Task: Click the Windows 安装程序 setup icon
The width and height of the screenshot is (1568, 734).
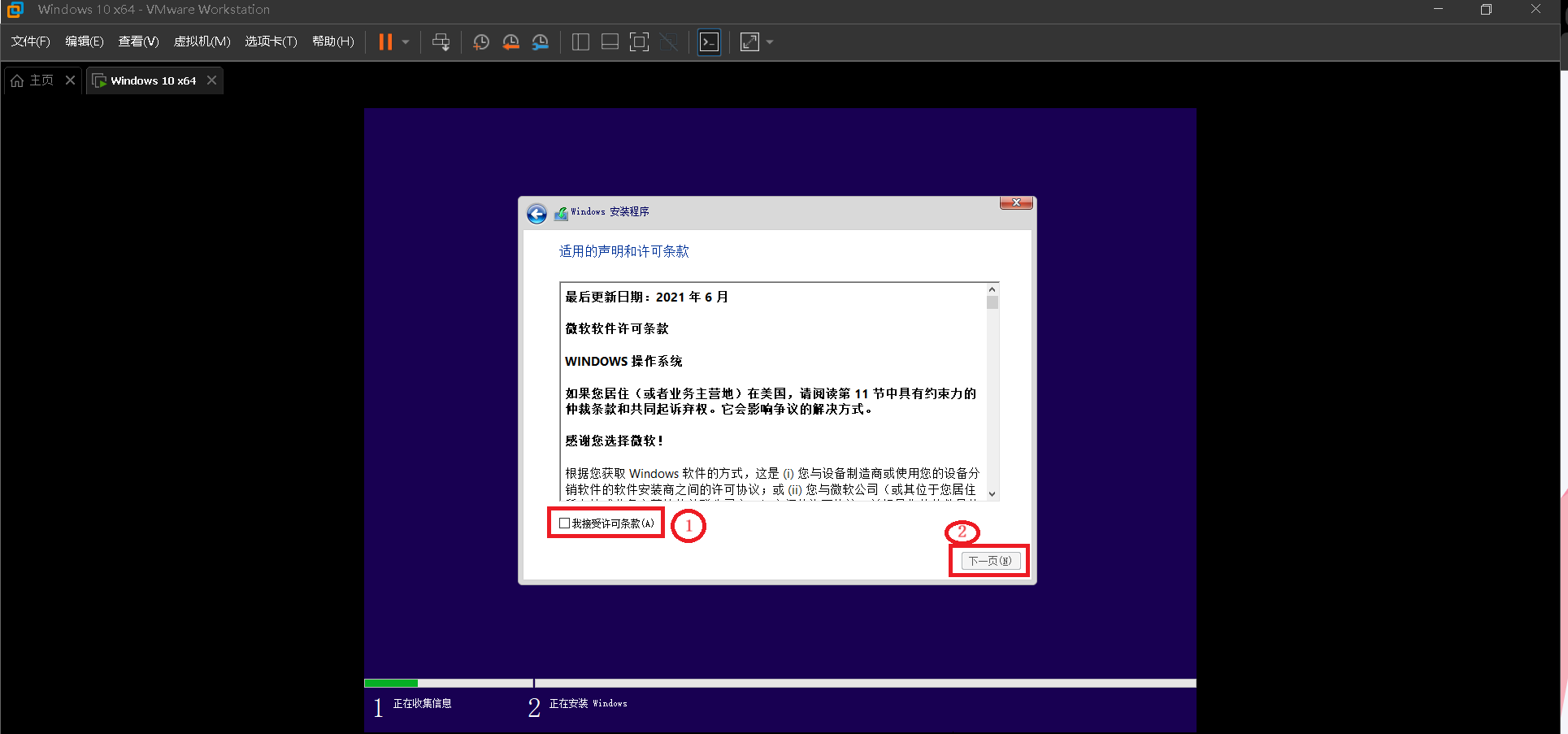Action: point(561,213)
